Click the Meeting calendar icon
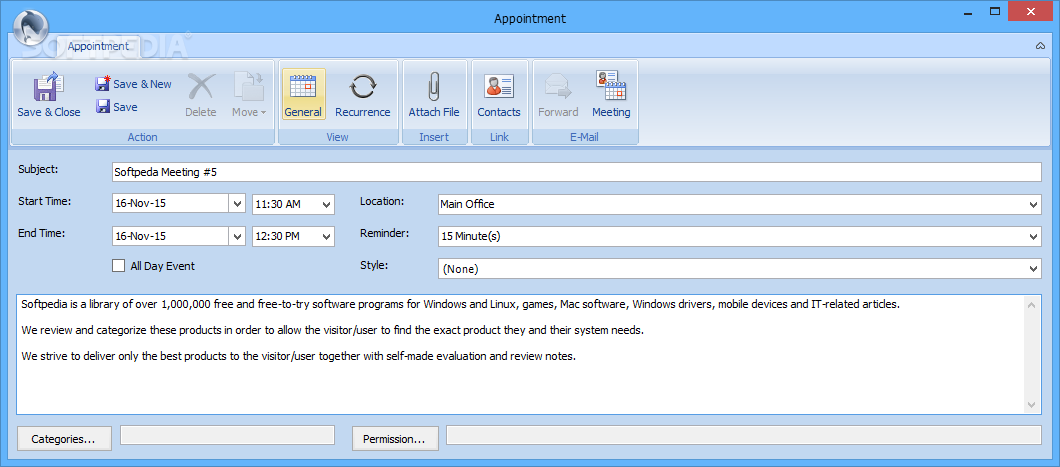Screen dimensions: 1060x467 (x=611, y=87)
